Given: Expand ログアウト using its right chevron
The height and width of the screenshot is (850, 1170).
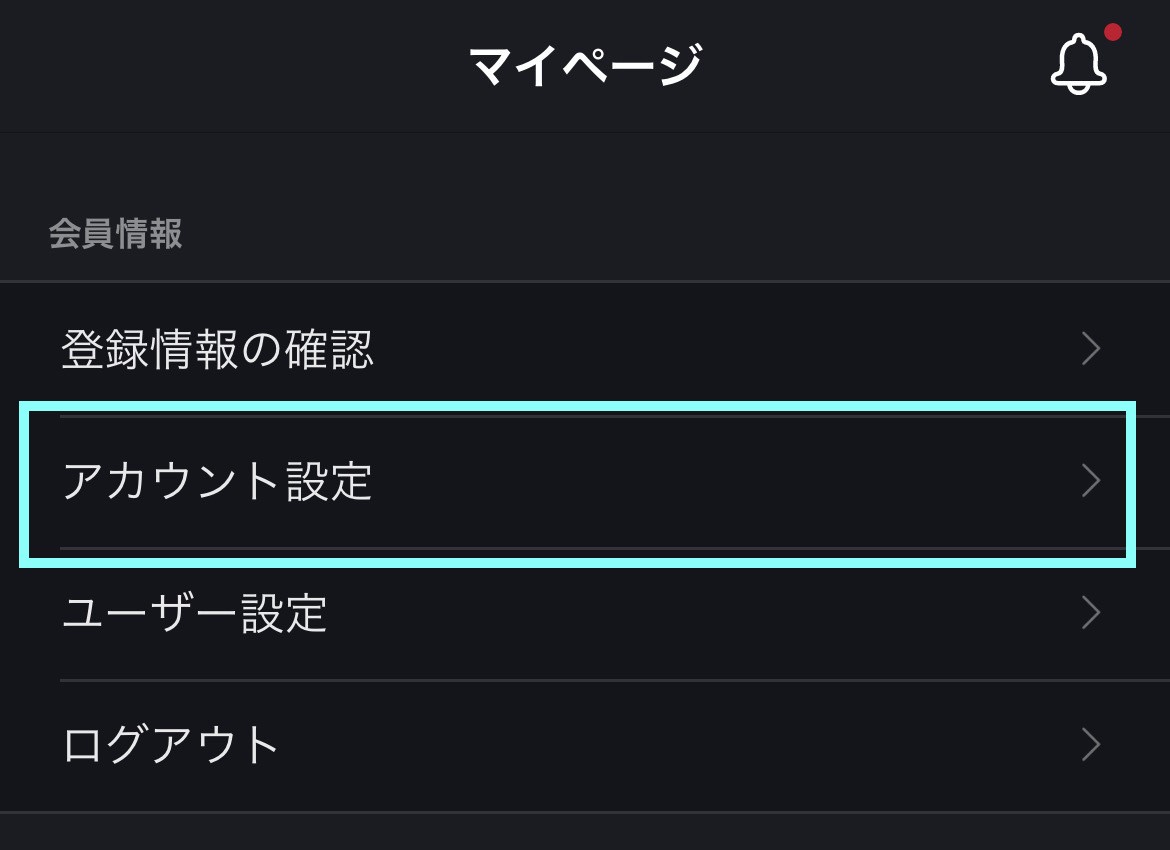Looking at the screenshot, I should (x=1091, y=744).
